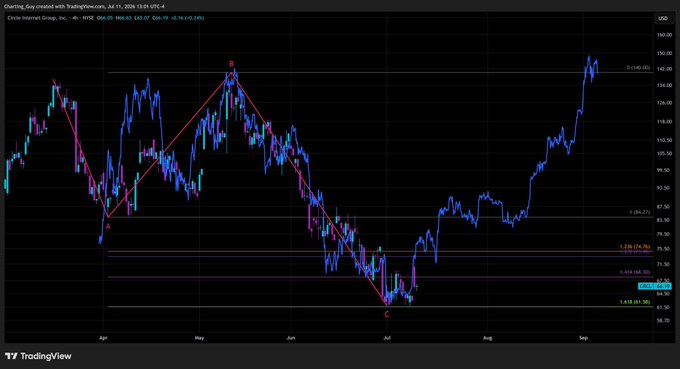Click the TradingView logo at bottom left
Image resolution: width=680 pixels, height=369 pixels.
coord(38,356)
